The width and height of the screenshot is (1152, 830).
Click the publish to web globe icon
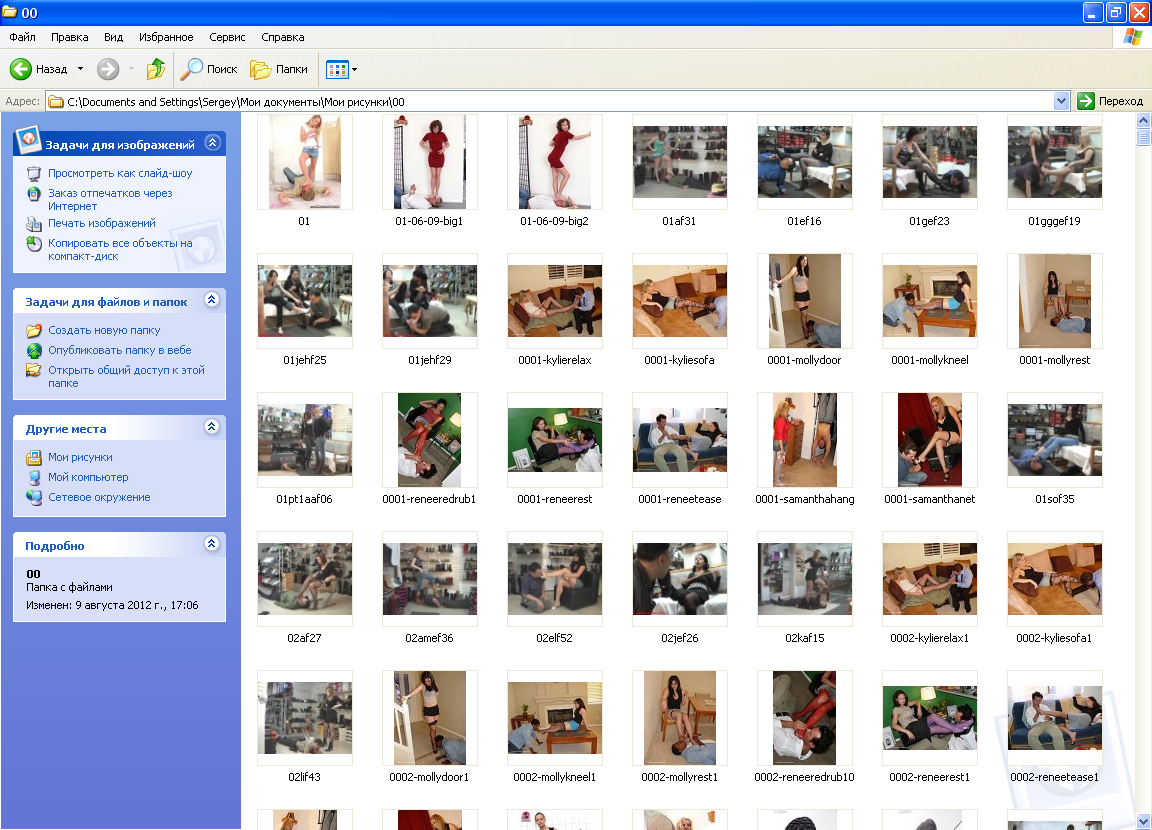pyautogui.click(x=34, y=350)
